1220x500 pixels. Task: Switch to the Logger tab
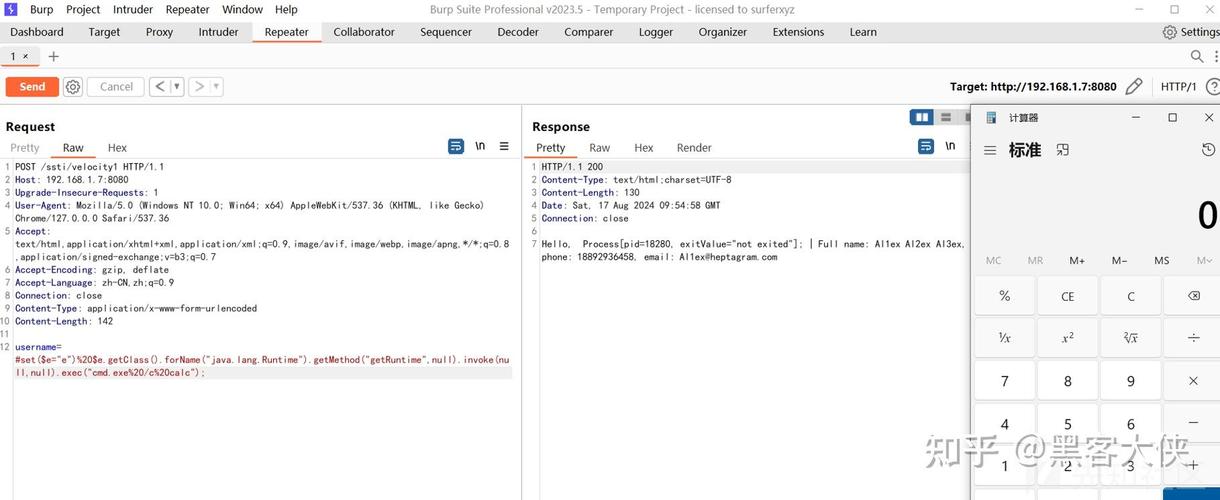[x=656, y=32]
